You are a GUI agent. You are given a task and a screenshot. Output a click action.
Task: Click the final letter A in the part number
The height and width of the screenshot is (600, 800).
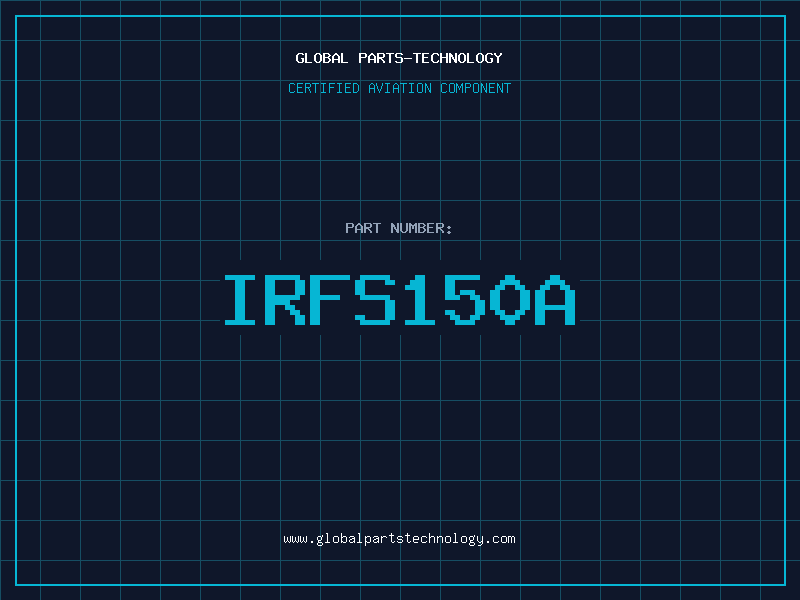tap(557, 300)
